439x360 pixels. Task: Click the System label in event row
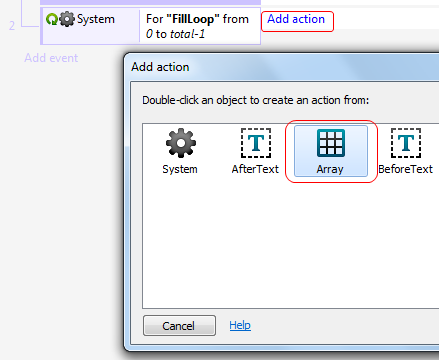click(x=96, y=19)
